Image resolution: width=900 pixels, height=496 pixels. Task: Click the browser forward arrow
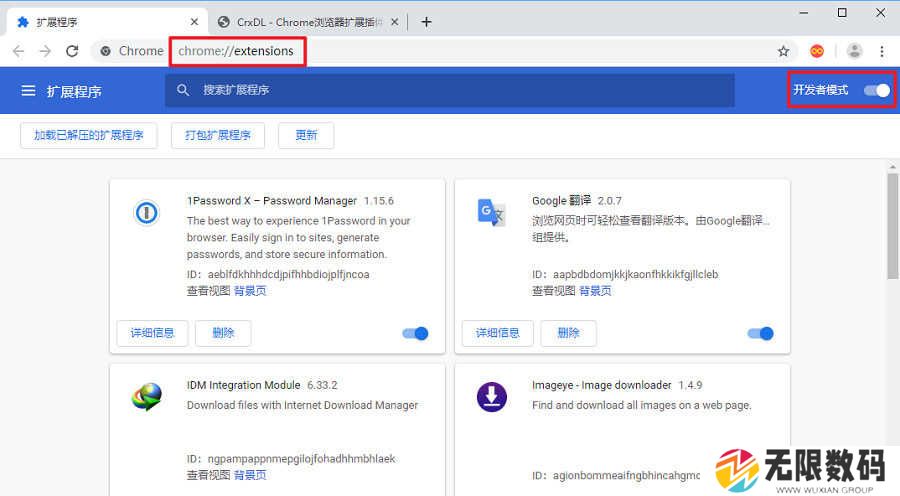pyautogui.click(x=45, y=51)
